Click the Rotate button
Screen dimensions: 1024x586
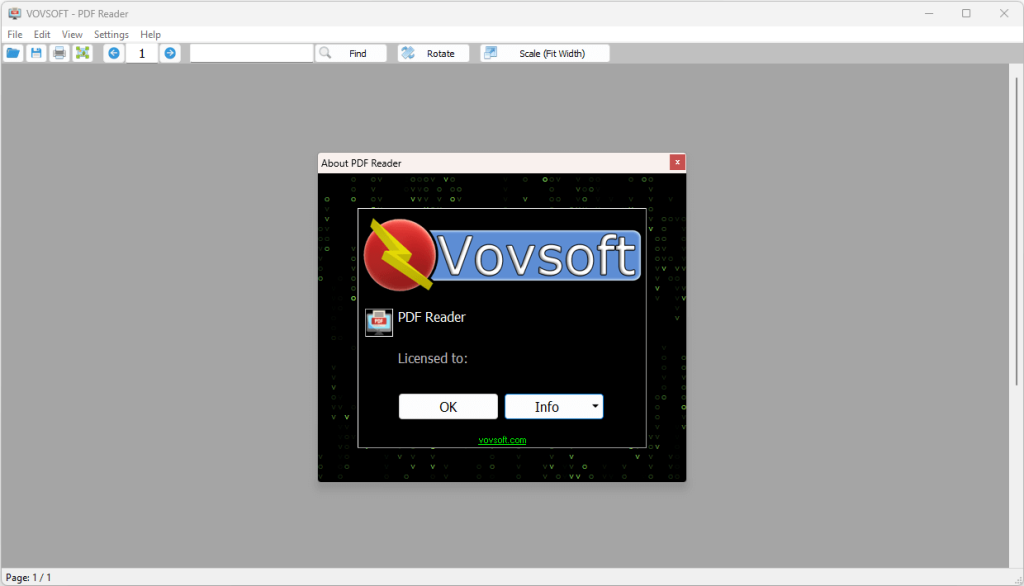[x=434, y=53]
